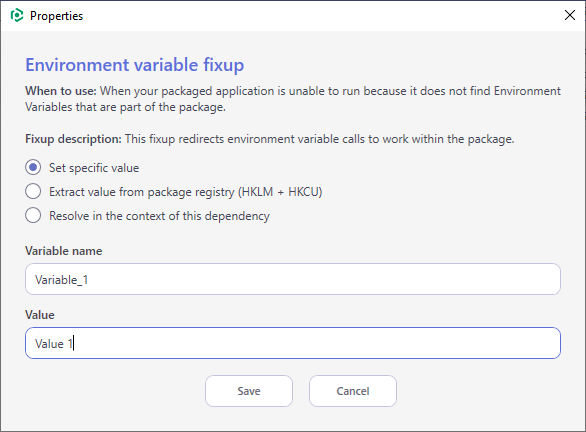Save the environment variable fixup

pyautogui.click(x=249, y=391)
